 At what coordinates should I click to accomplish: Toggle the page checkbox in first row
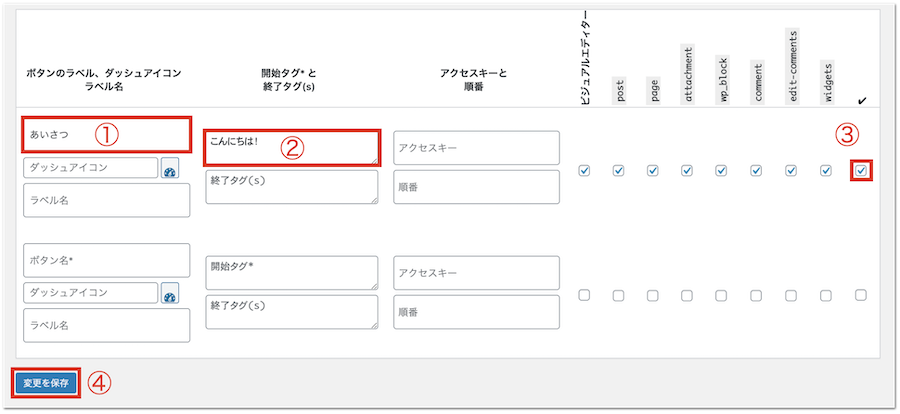(x=653, y=170)
